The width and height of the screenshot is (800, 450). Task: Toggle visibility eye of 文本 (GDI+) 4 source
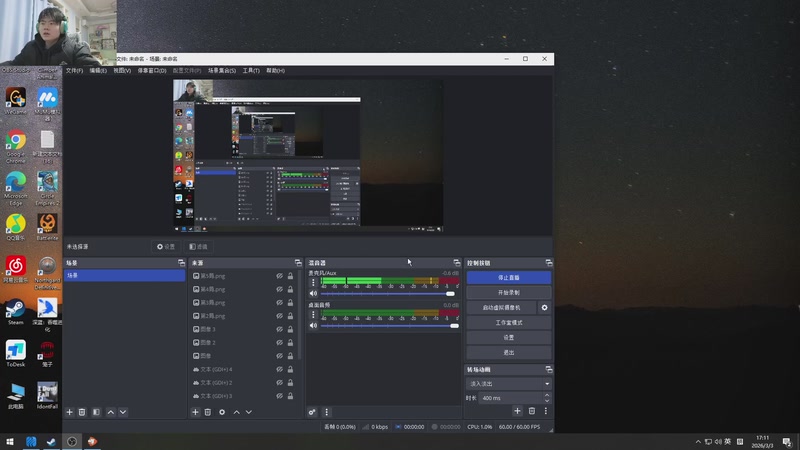tap(280, 369)
